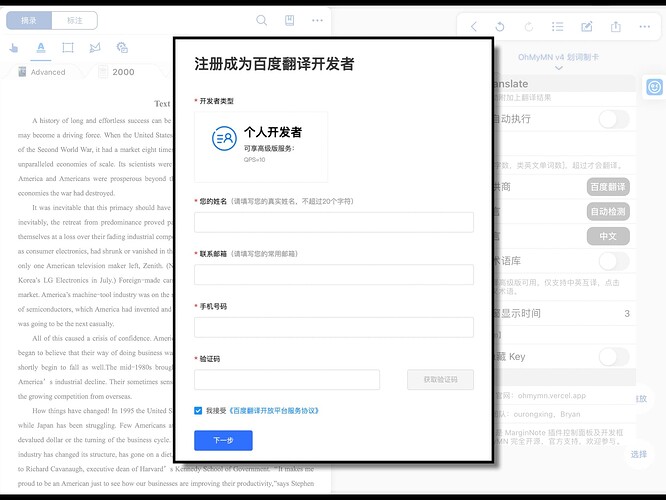
Task: Open the document toolbar's three-dot menu
Action: tap(317, 20)
